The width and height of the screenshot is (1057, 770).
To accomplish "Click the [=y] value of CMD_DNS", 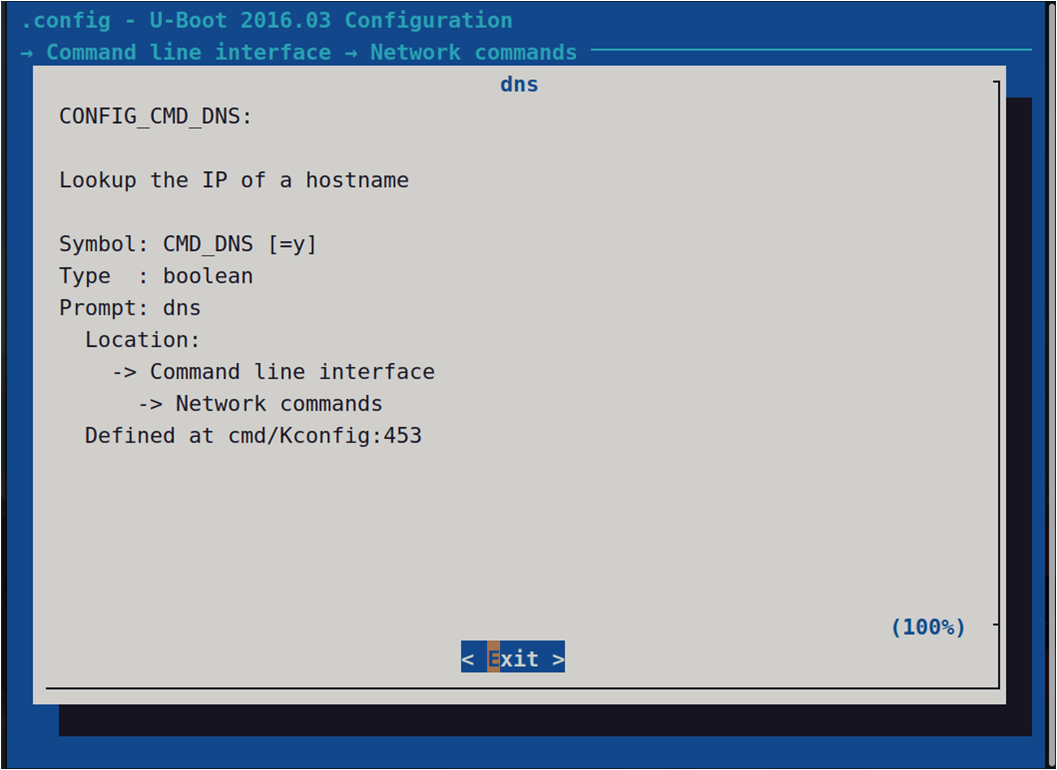I will pos(292,244).
